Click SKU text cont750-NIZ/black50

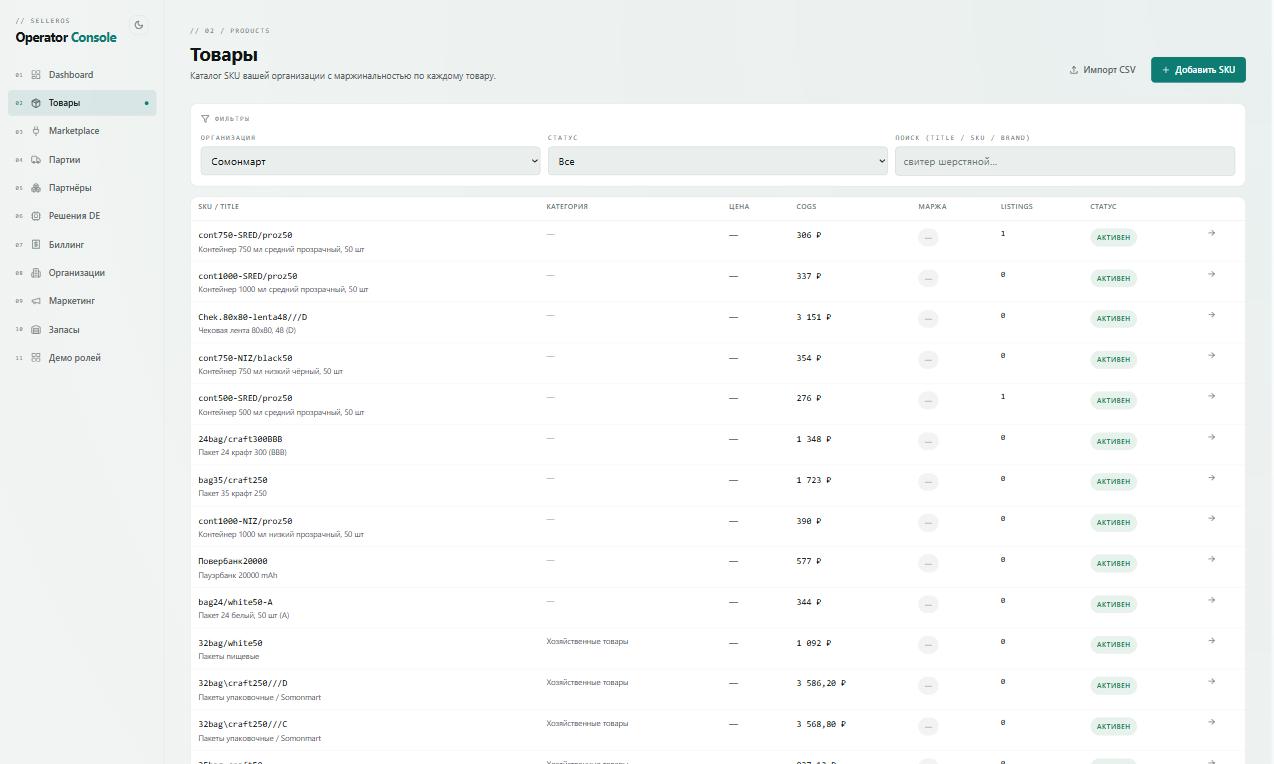[246, 358]
